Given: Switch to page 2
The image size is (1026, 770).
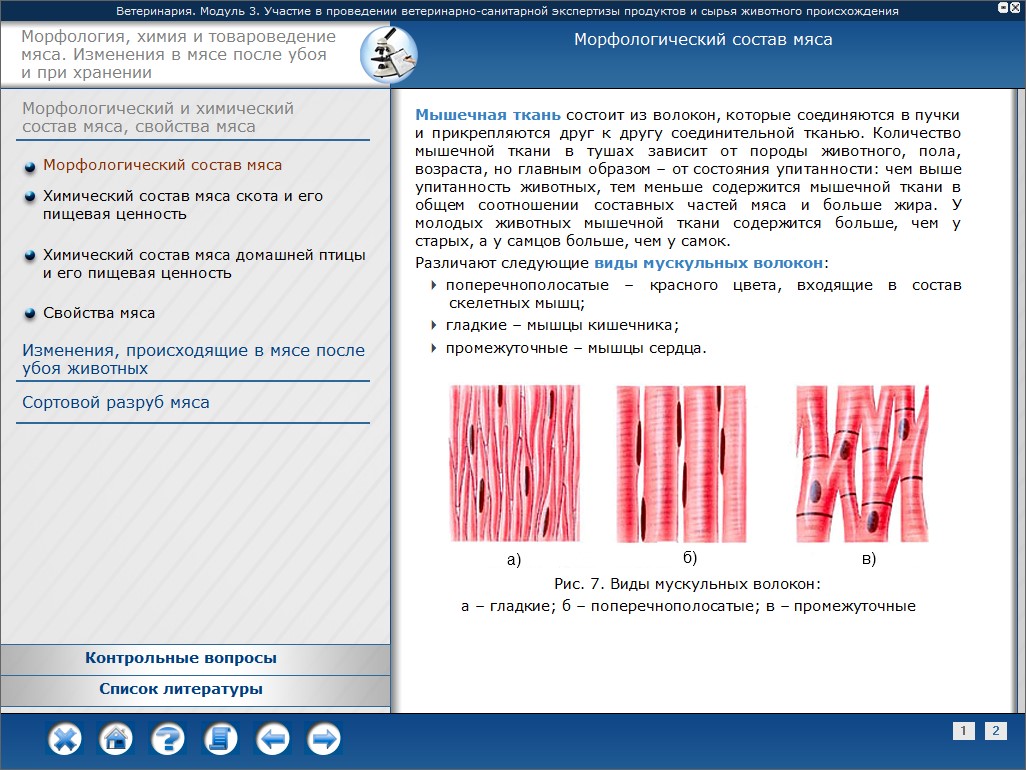Looking at the screenshot, I should coord(995,731).
